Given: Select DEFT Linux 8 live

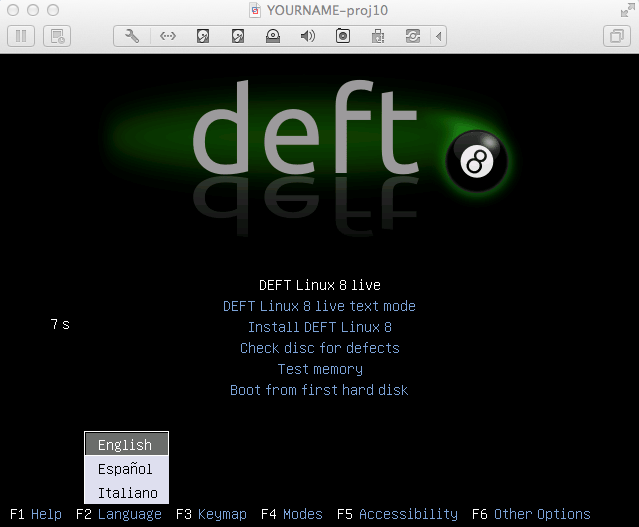Looking at the screenshot, I should [x=320, y=285].
